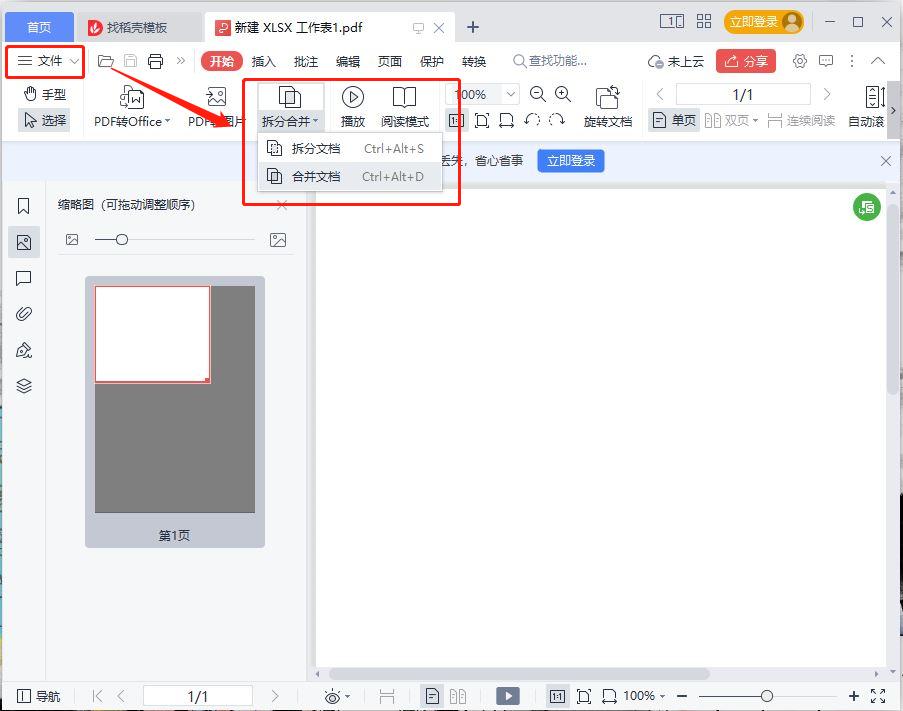Enable single page (单页) view mode
The image size is (903, 711).
coord(673,121)
